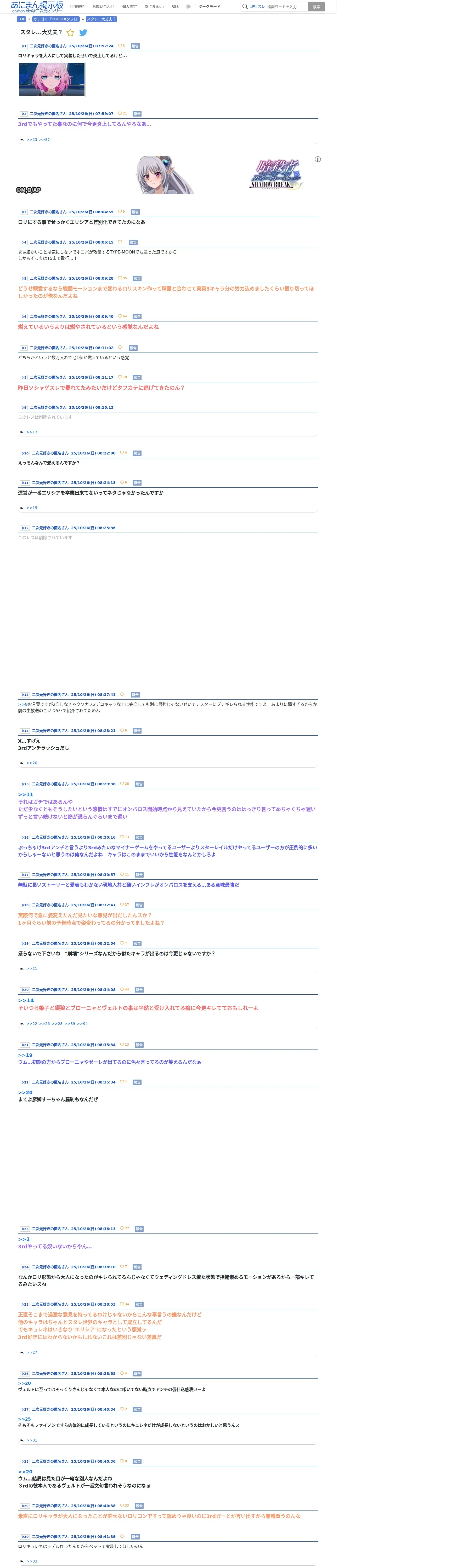Click the 現行スレ link beside the search box
The width and height of the screenshot is (474, 1568).
tap(258, 7)
